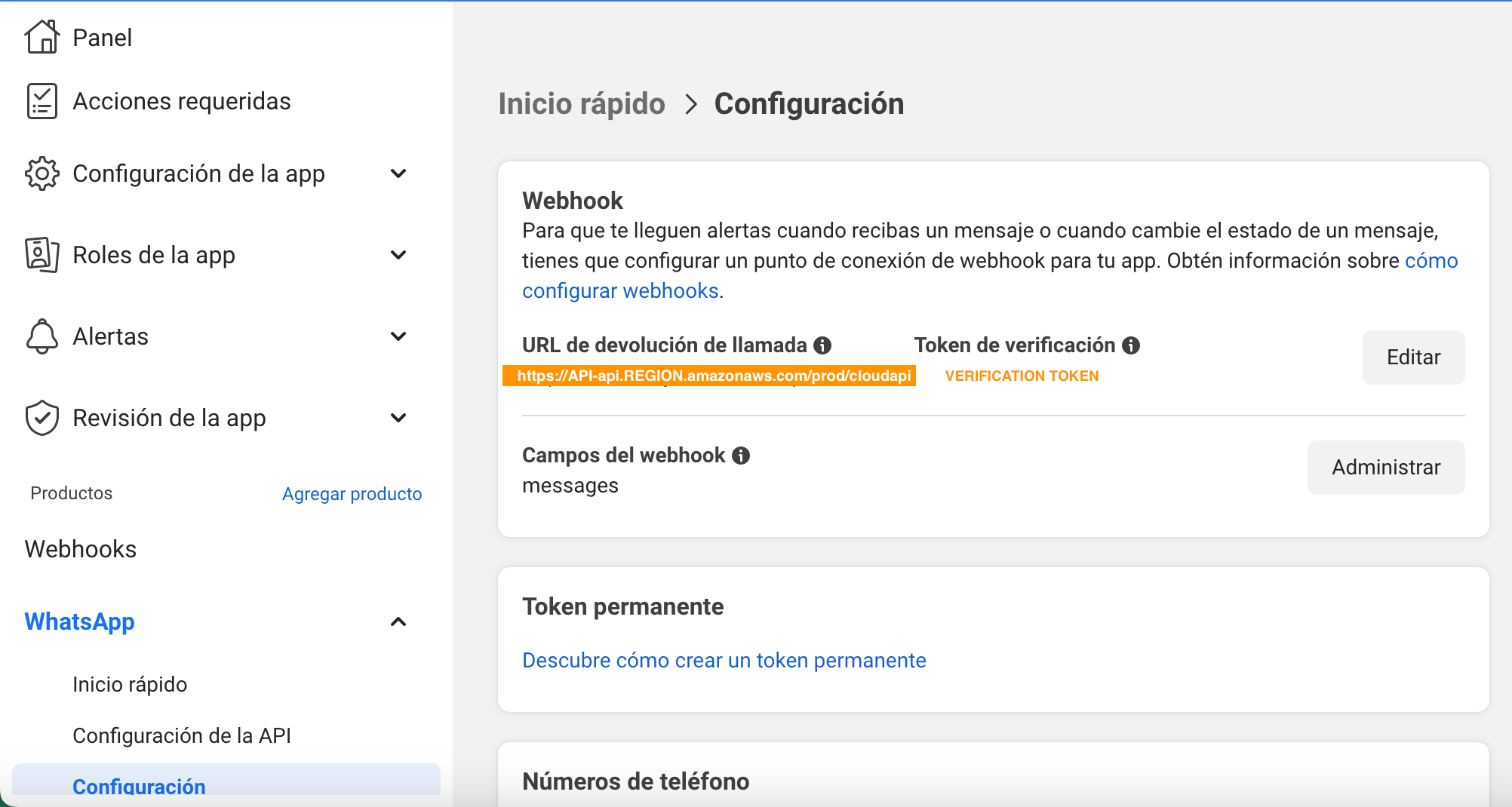
Task: Click info icon next to Campos del webhook
Action: [x=741, y=456]
